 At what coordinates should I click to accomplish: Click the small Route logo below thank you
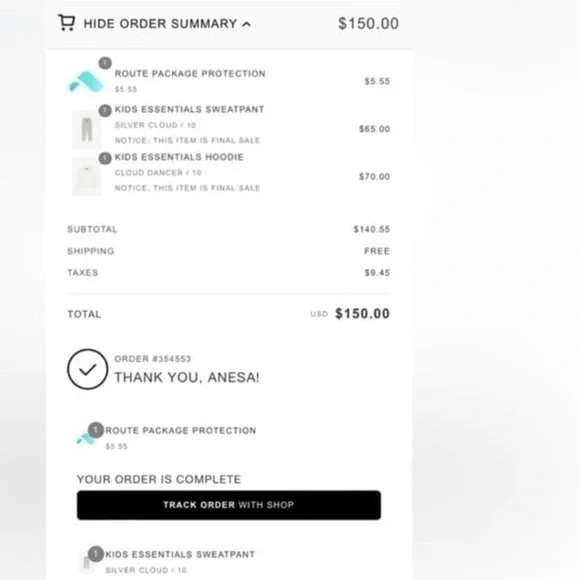pos(86,439)
